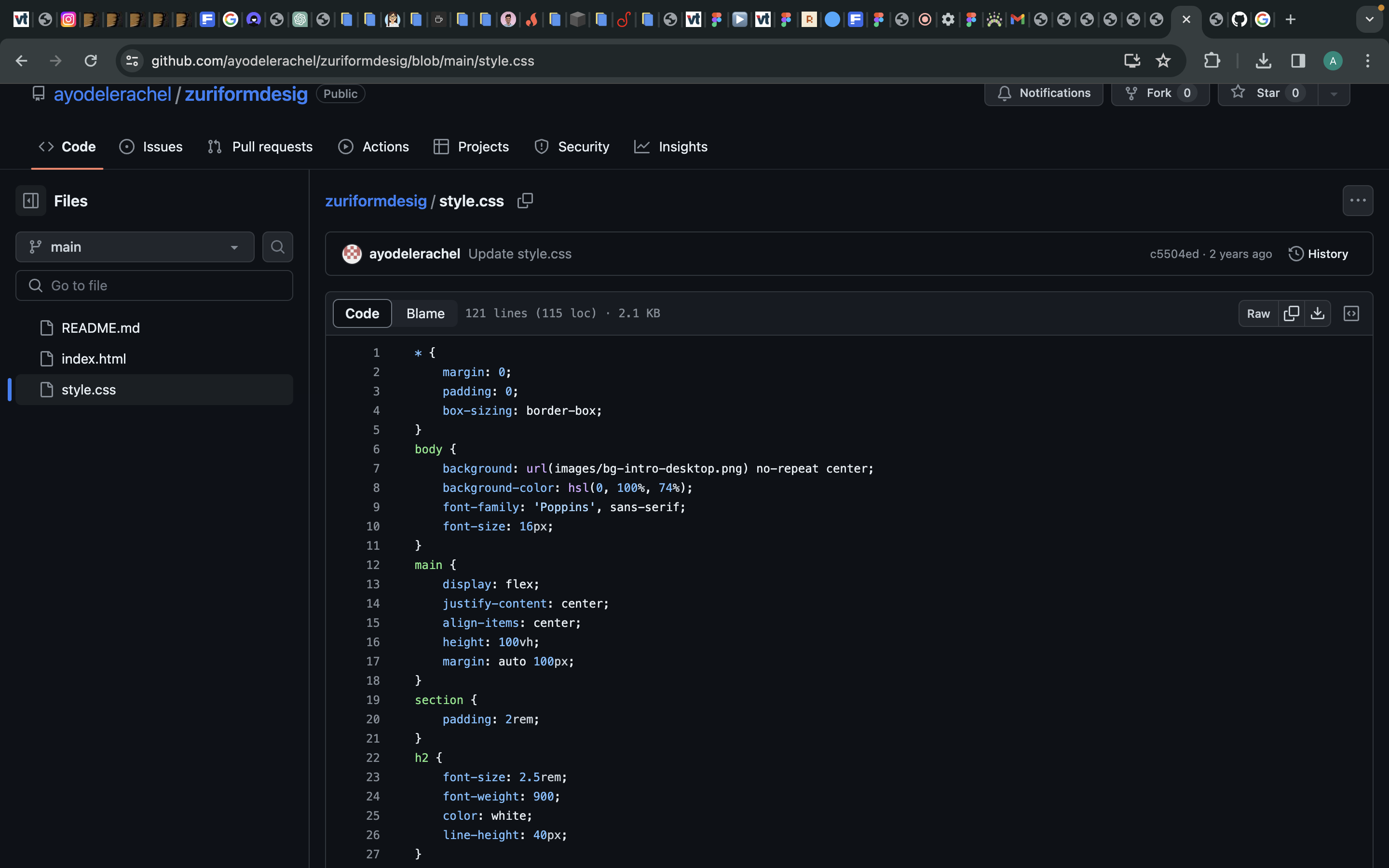1389x868 pixels.
Task: Bookmark this page with star icon
Action: pos(1163,61)
